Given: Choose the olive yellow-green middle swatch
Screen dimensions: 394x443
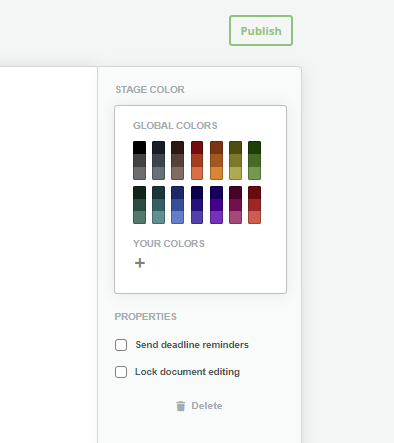Looking at the screenshot, I should point(235,160).
